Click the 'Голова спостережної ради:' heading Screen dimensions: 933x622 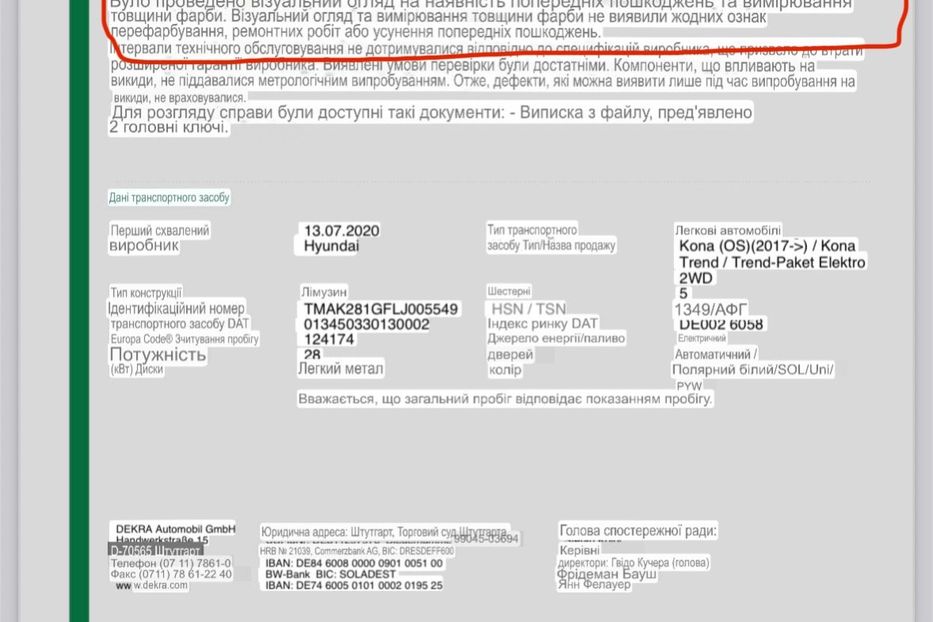coord(638,530)
